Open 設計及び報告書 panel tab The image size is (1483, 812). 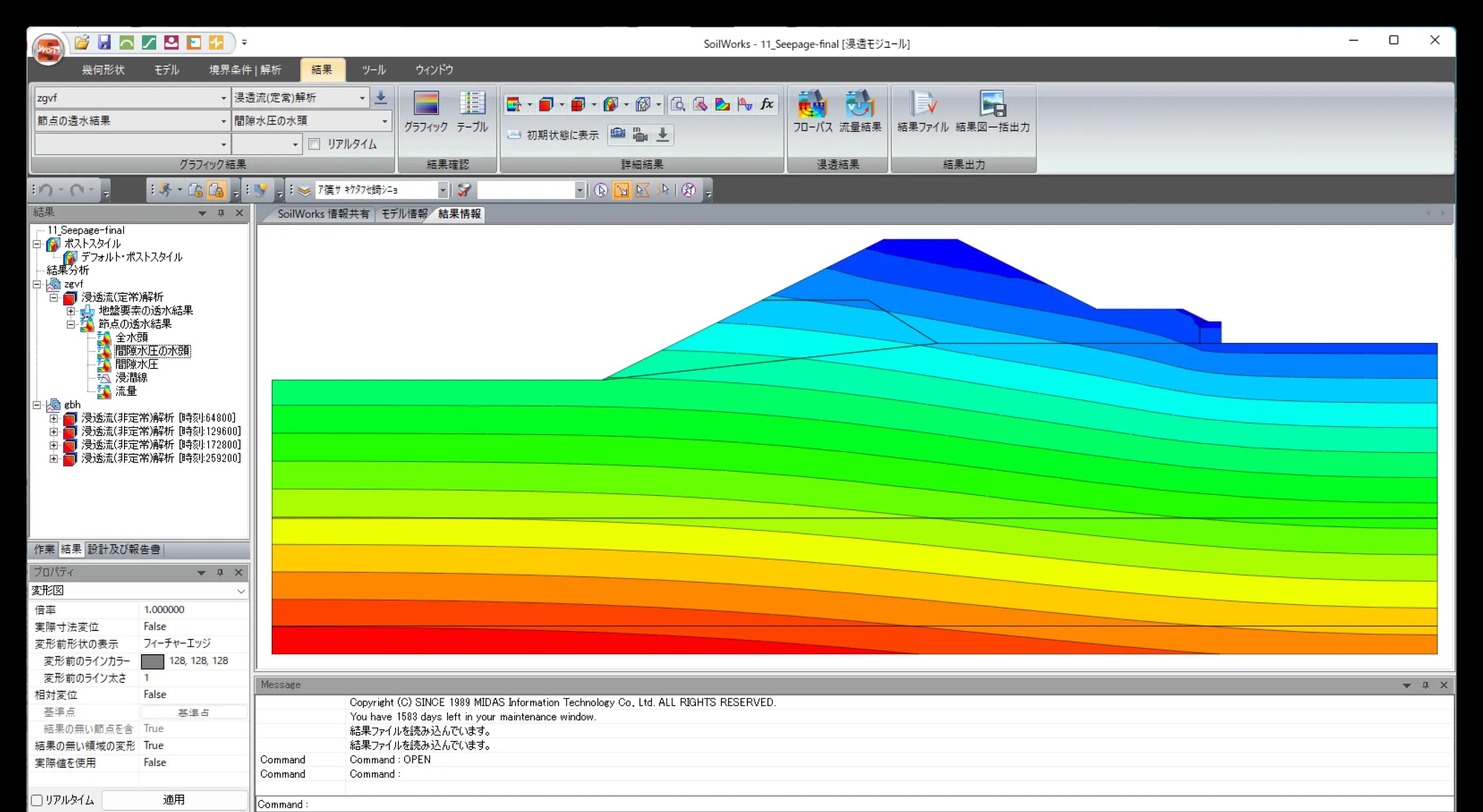(124, 549)
